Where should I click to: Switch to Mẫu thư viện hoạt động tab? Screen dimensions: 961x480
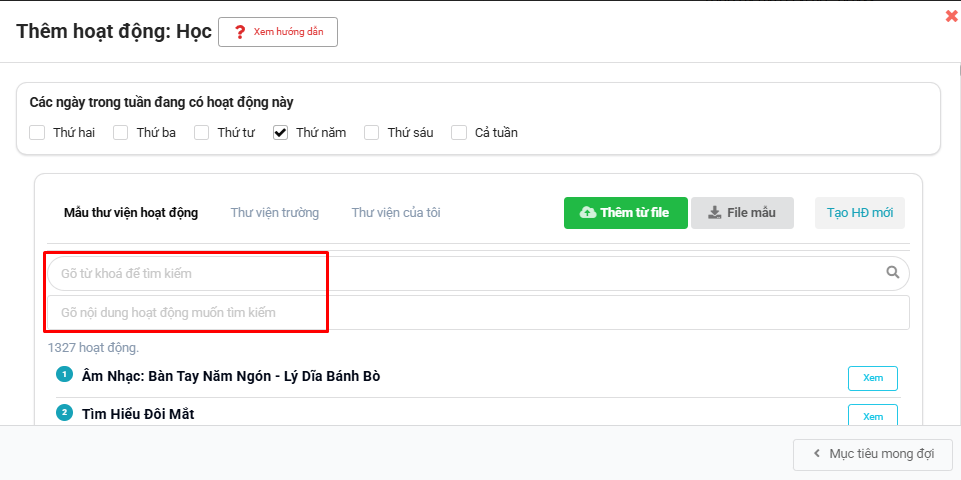(x=131, y=213)
